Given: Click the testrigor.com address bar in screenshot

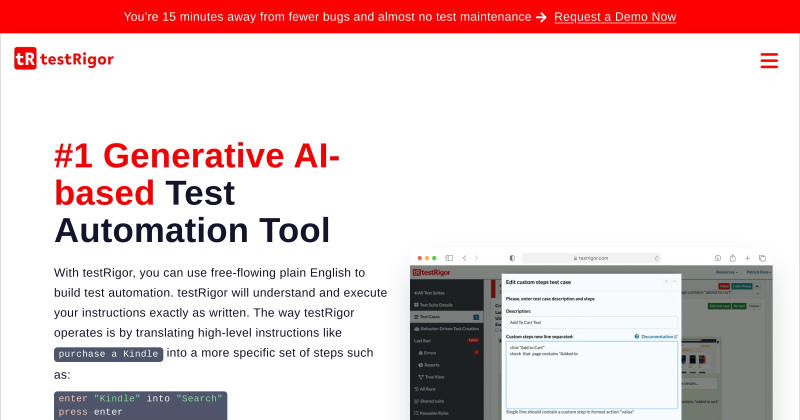Looking at the screenshot, I should (591, 258).
